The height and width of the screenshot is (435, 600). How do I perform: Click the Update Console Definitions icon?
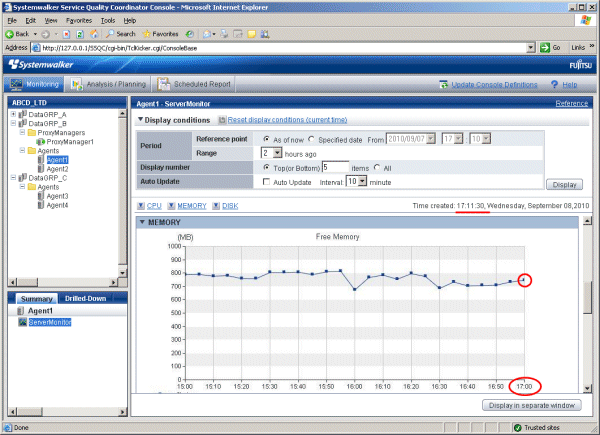click(443, 85)
